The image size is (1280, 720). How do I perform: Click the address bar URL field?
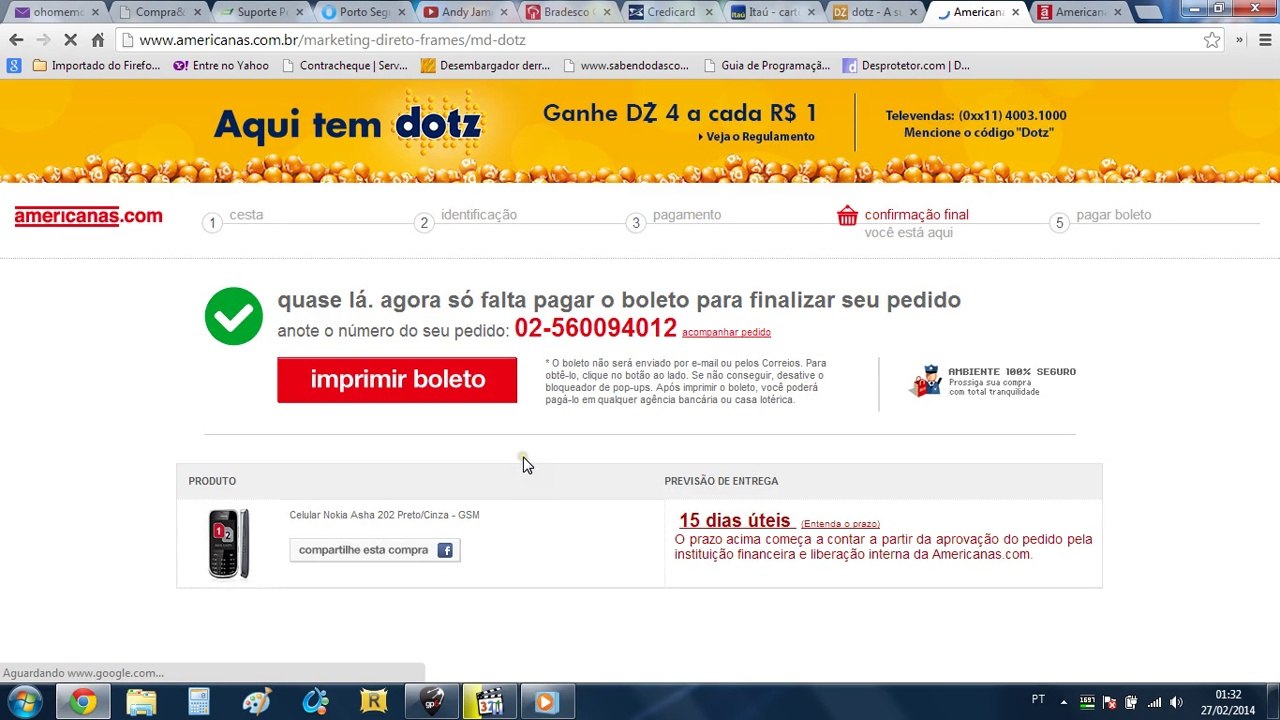click(660, 40)
